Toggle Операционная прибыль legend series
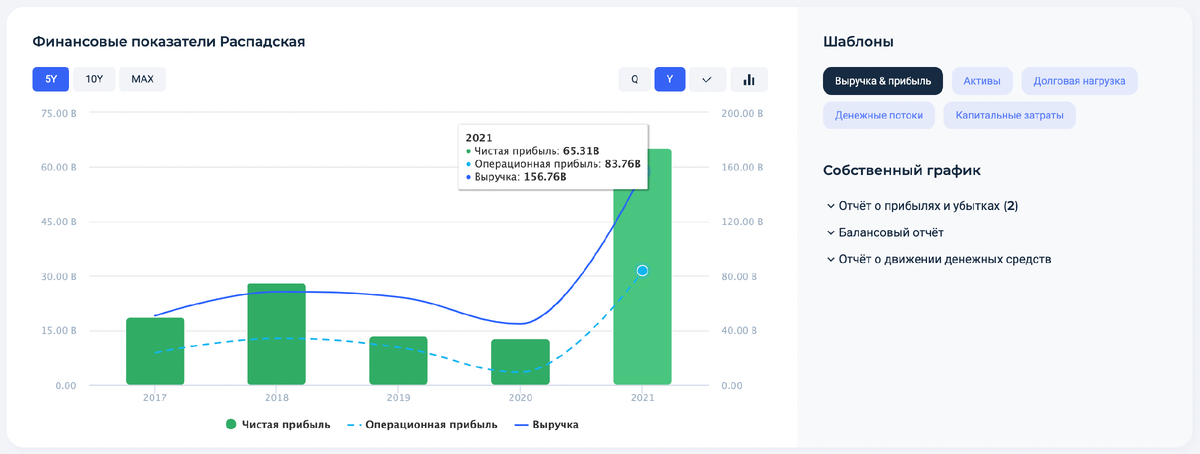 click(422, 425)
